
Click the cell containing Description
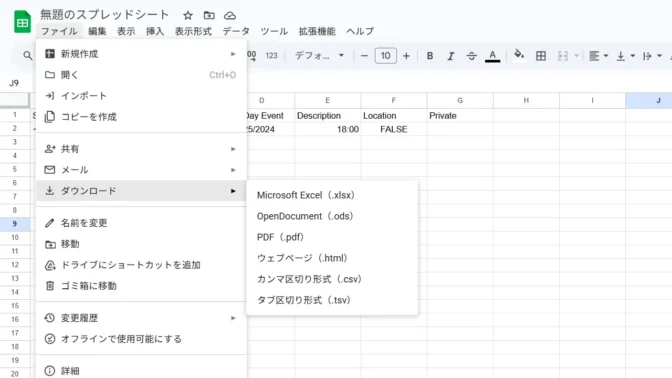[x=327, y=116]
